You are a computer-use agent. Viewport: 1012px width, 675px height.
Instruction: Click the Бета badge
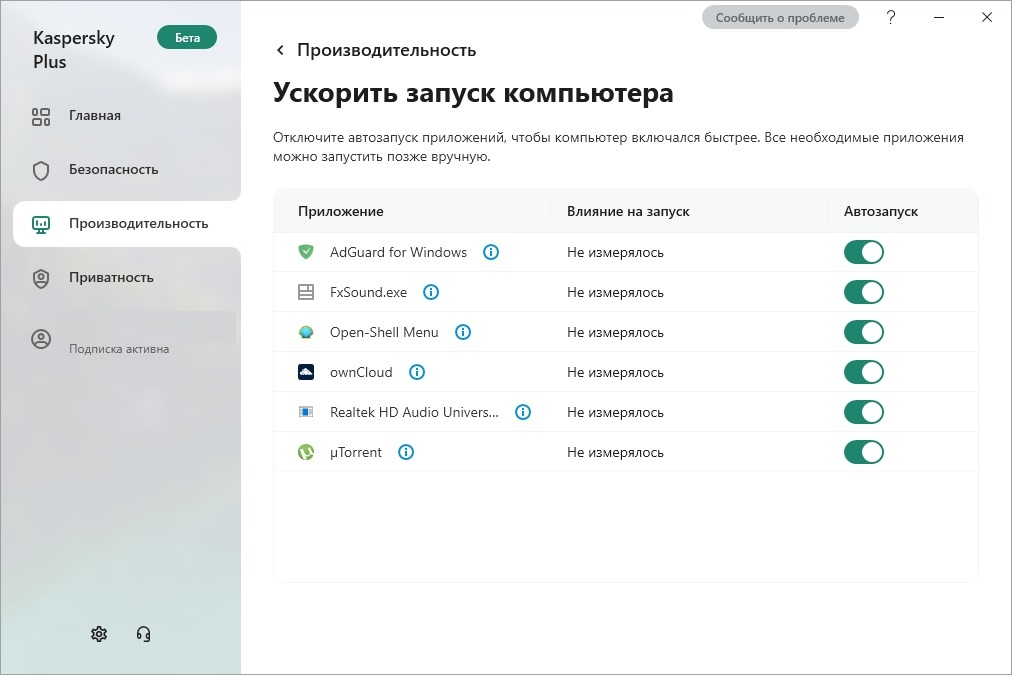[x=187, y=37]
